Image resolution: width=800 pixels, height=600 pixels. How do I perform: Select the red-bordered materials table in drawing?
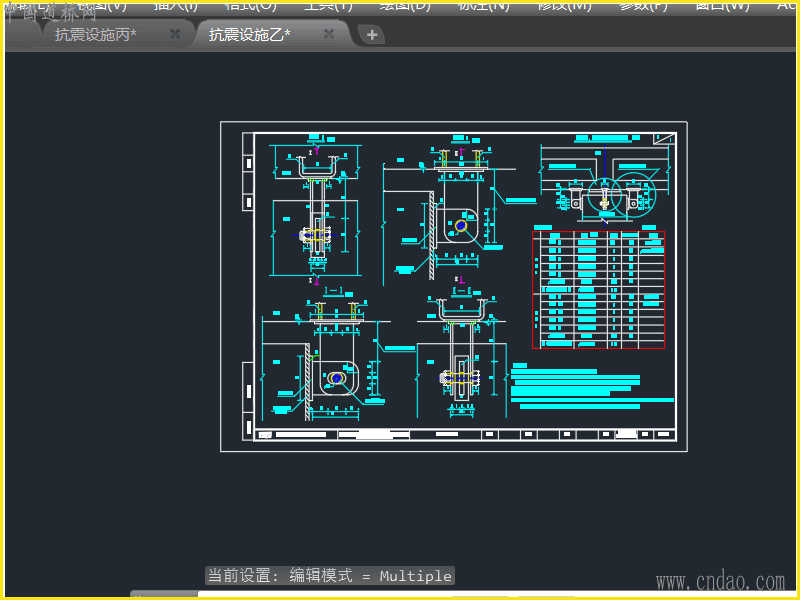tap(598, 290)
